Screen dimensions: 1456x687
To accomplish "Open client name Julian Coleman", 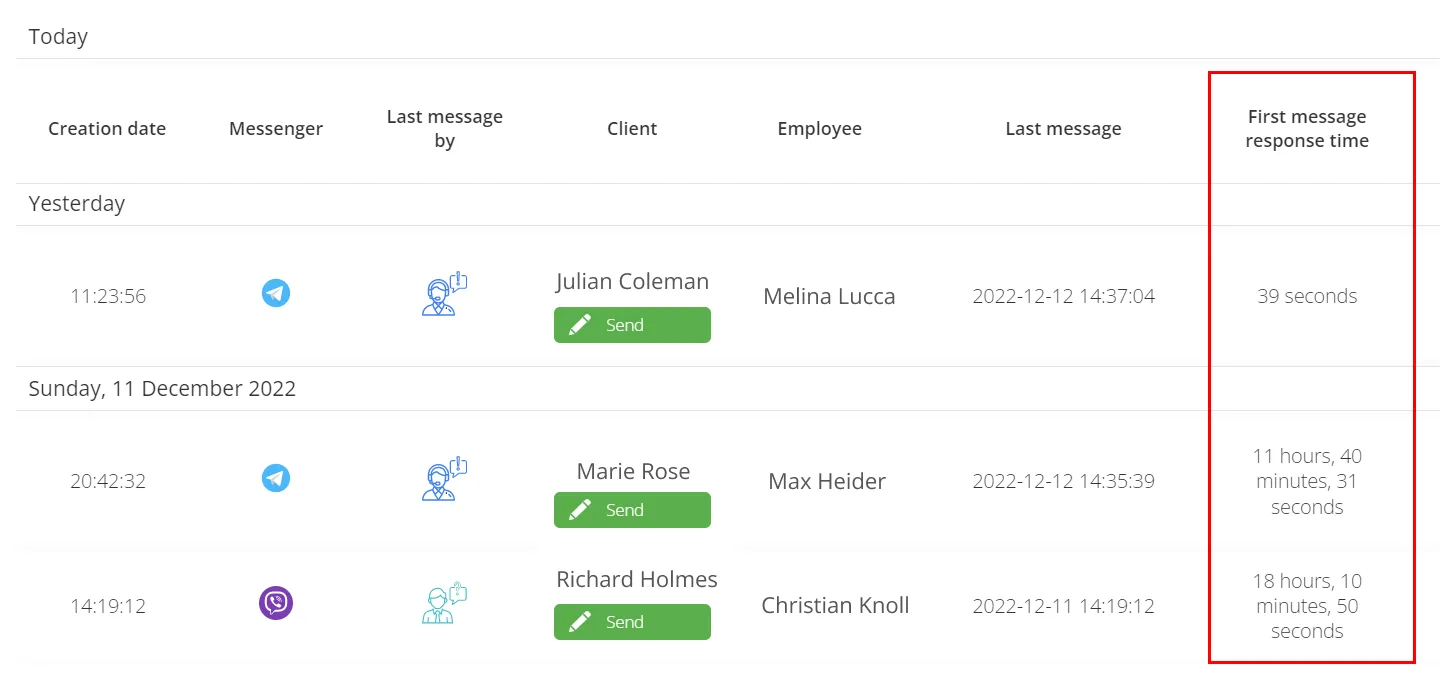I will [632, 282].
